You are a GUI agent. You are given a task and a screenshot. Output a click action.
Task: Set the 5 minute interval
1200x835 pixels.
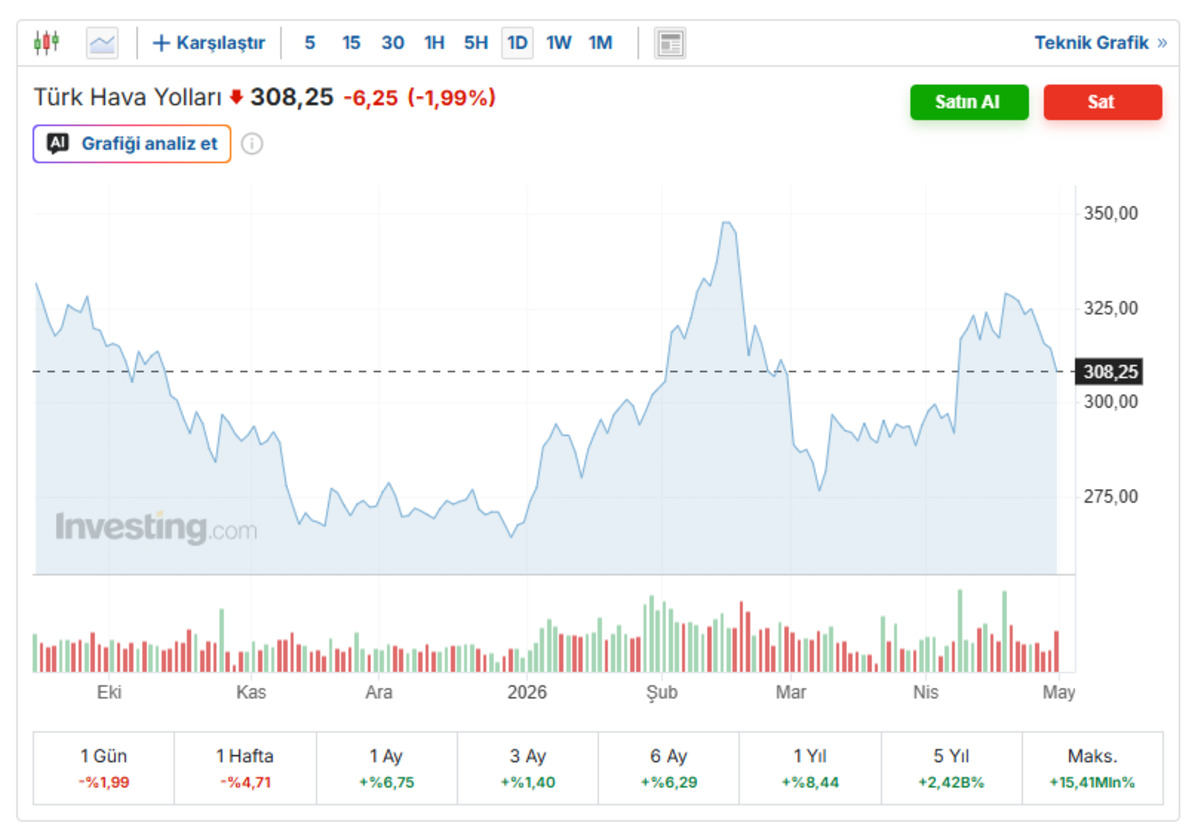[310, 43]
